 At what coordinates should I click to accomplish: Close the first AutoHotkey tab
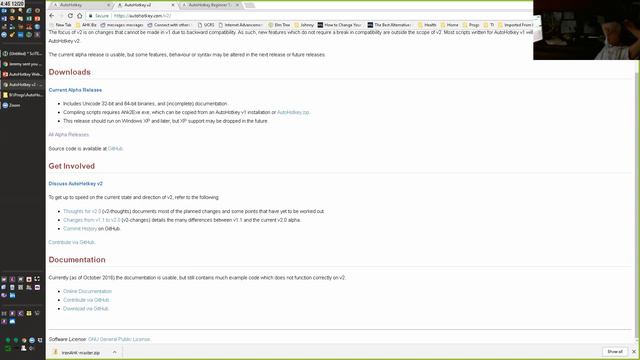[109, 5]
